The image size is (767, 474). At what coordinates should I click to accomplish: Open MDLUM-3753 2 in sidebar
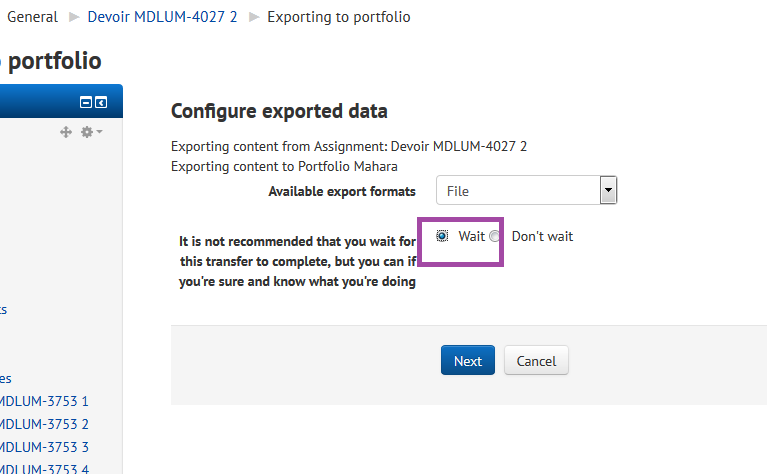pyautogui.click(x=44, y=424)
